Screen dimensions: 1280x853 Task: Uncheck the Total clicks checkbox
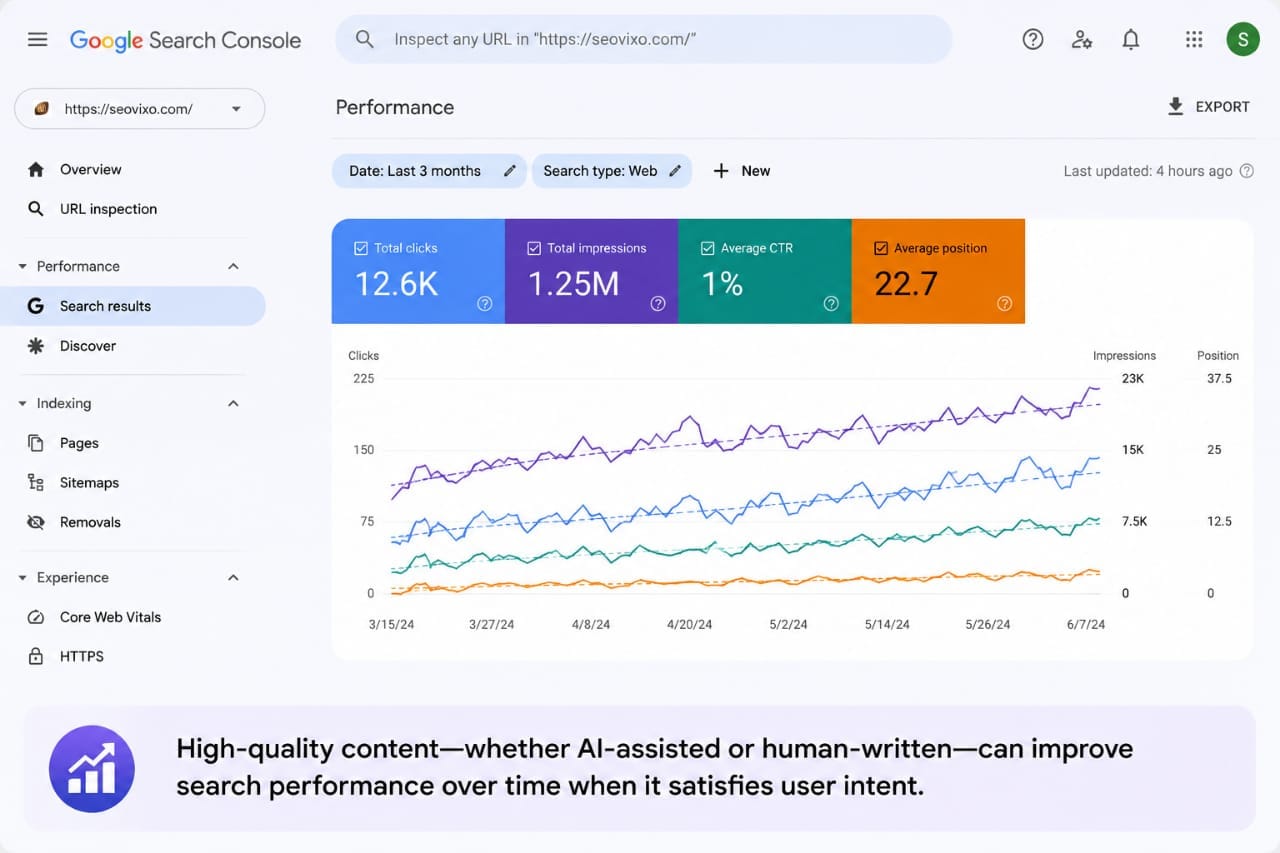pyautogui.click(x=361, y=248)
